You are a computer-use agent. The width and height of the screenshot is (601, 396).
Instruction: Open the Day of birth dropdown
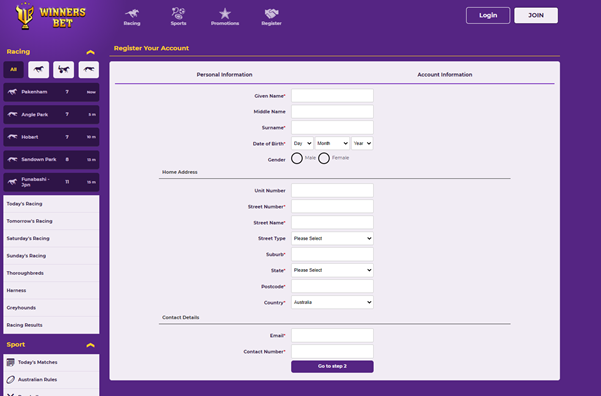pos(302,143)
